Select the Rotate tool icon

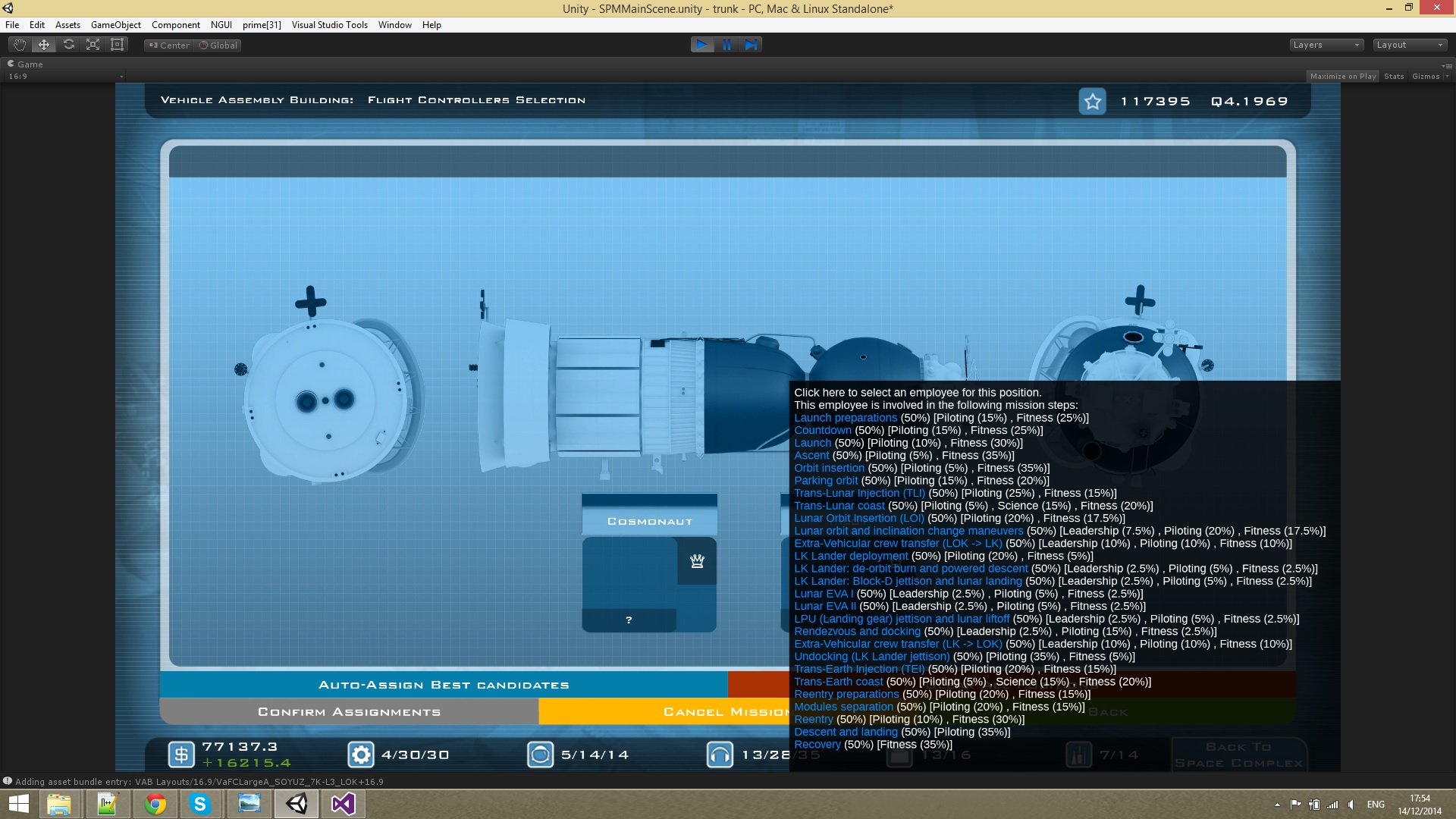(x=69, y=45)
